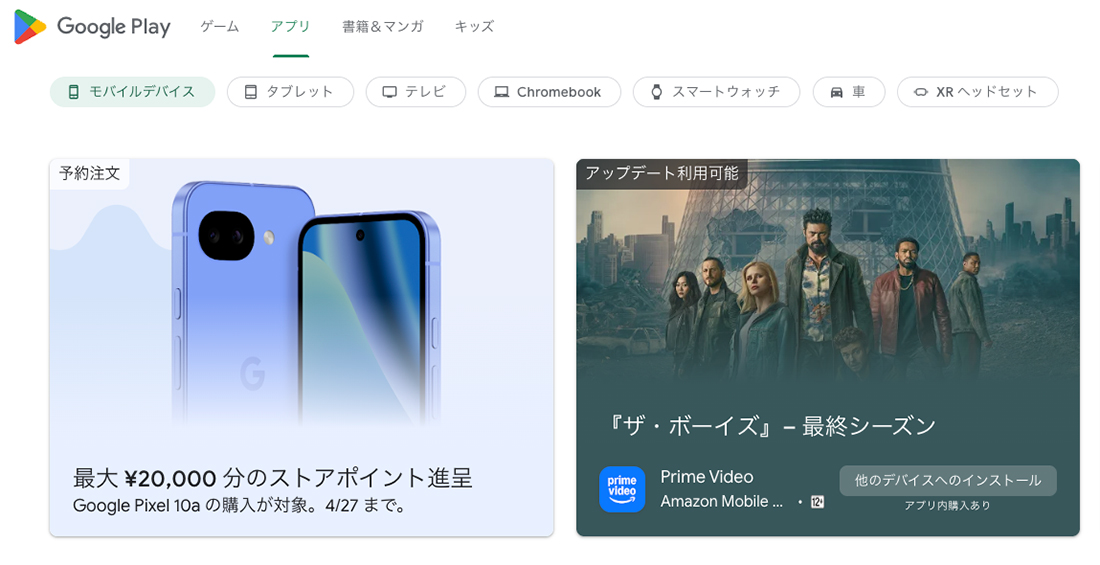
Task: Click the Amazon Mobile developer name
Action: tap(722, 502)
